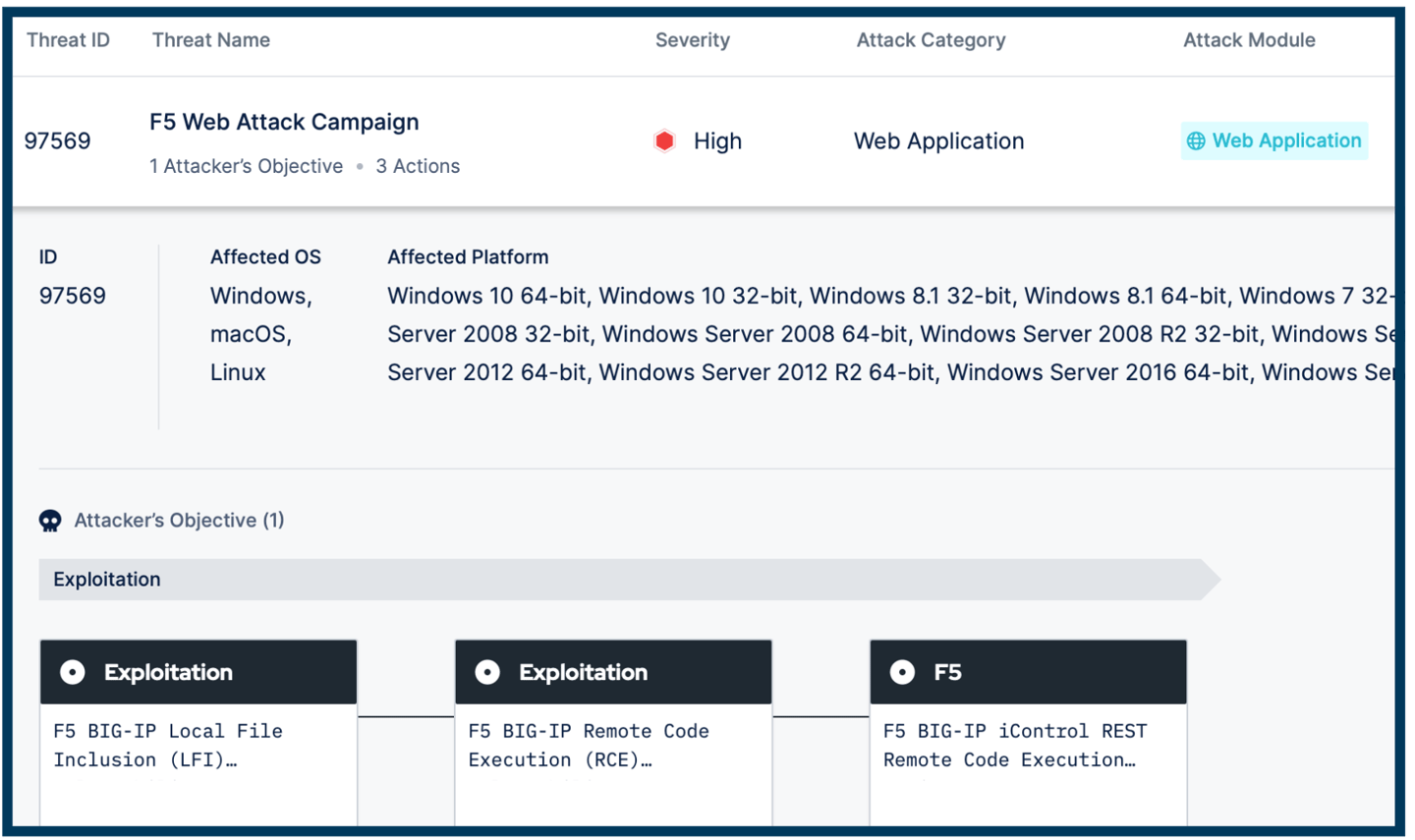Click the Web Application attack module badge
Viewport: 1415px width, 840px height.
pyautogui.click(x=1274, y=140)
